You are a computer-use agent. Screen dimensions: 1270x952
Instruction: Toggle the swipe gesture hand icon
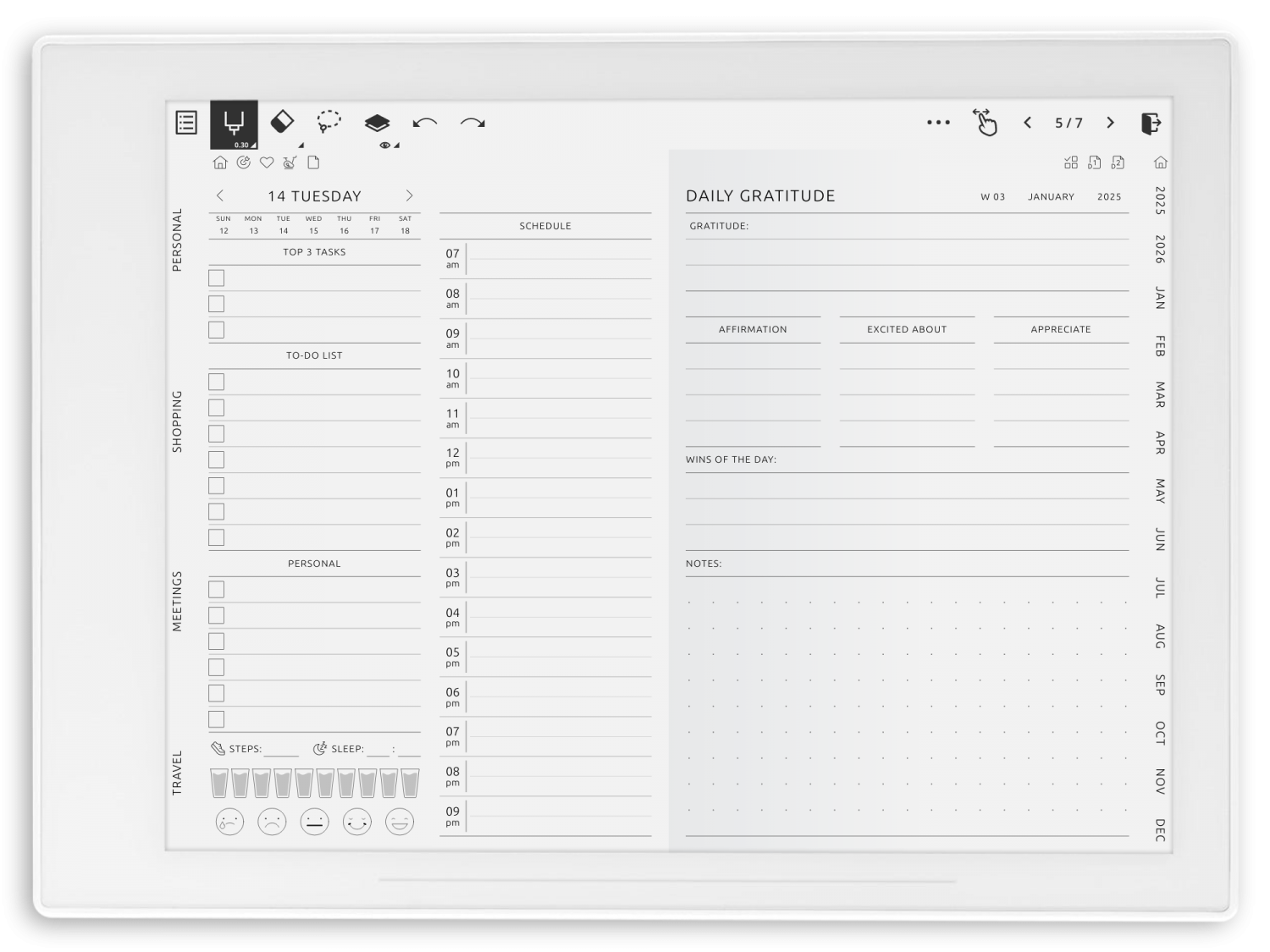click(x=986, y=123)
